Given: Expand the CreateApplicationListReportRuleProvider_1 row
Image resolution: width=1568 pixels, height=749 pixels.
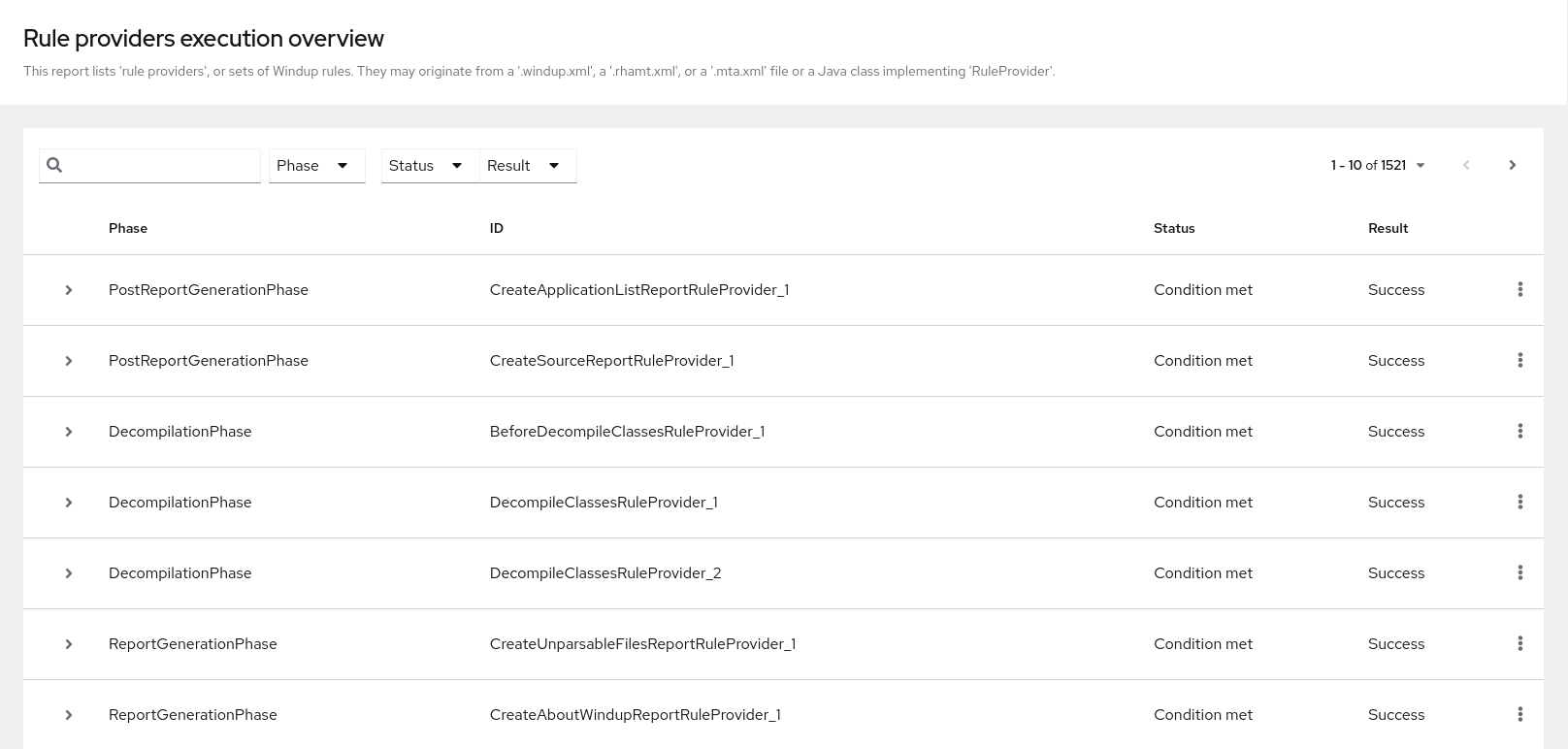Looking at the screenshot, I should [69, 290].
